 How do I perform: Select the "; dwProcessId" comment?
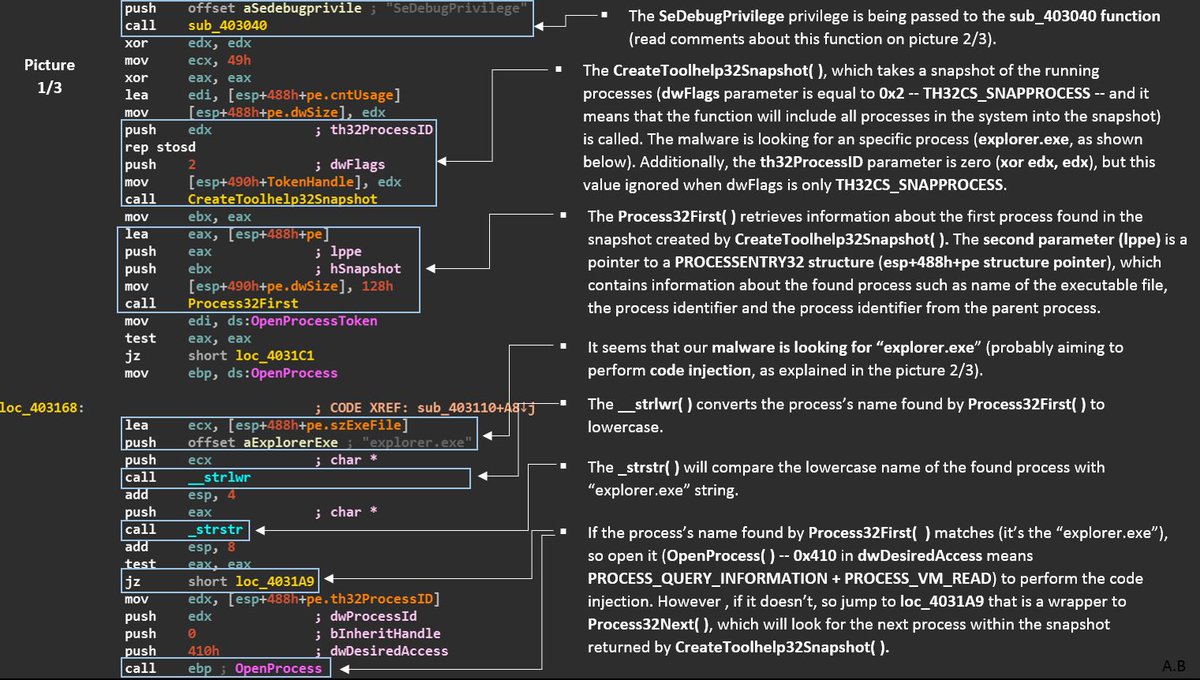pyautogui.click(x=365, y=616)
